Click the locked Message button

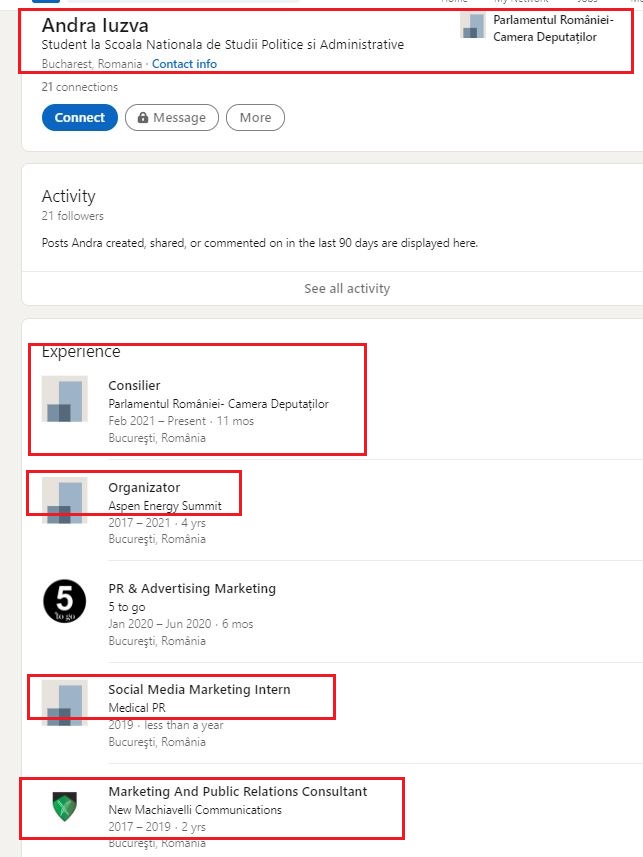[x=171, y=118]
